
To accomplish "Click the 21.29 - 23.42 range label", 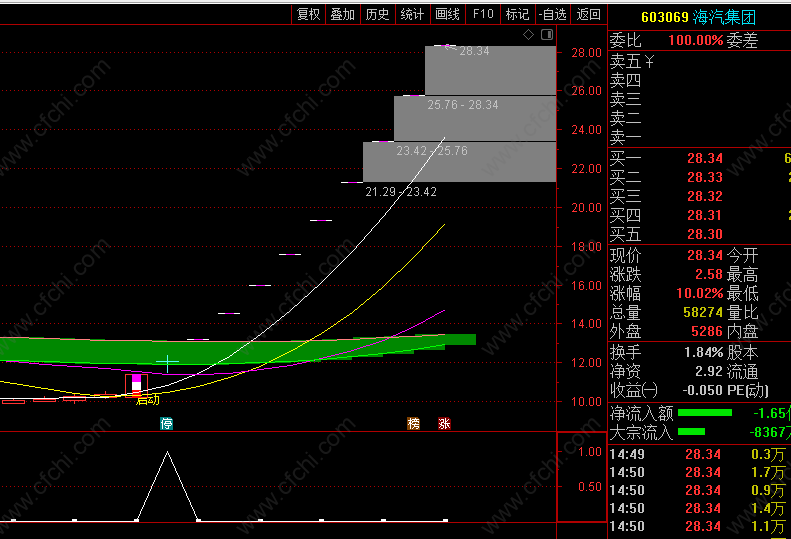I will pos(401,192).
